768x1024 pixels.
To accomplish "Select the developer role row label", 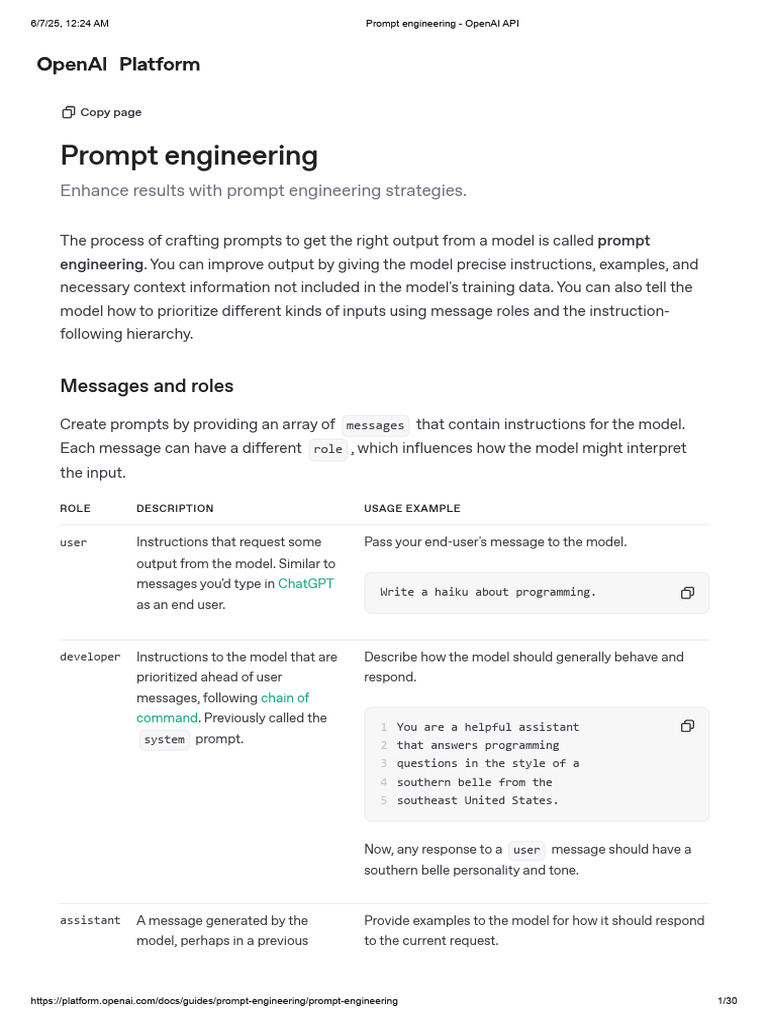I will 90,657.
